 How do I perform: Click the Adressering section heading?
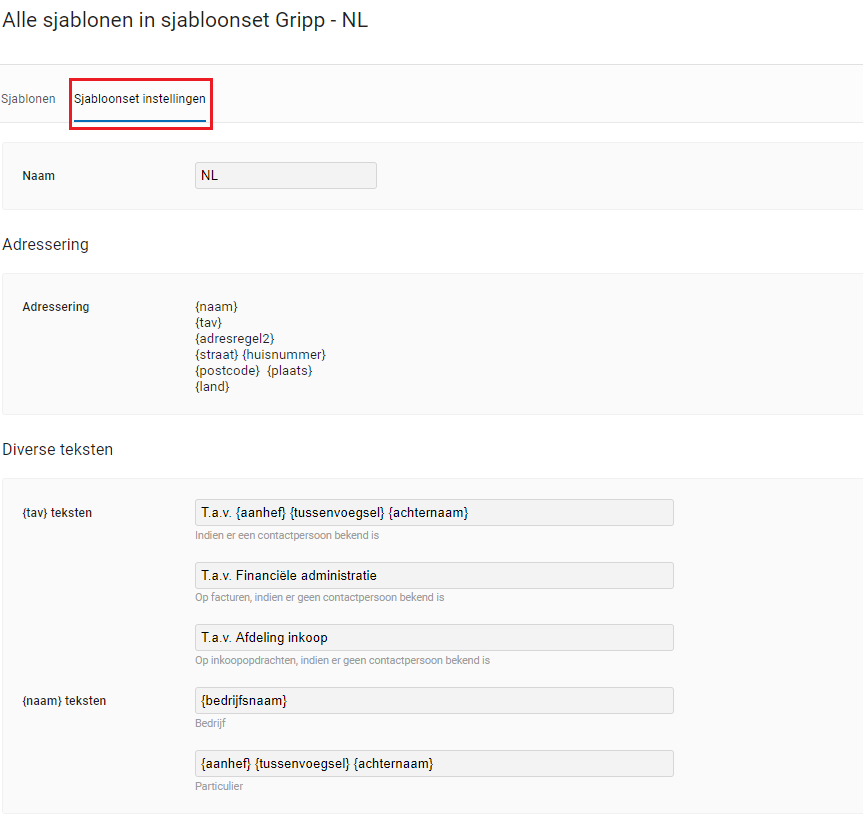(46, 244)
